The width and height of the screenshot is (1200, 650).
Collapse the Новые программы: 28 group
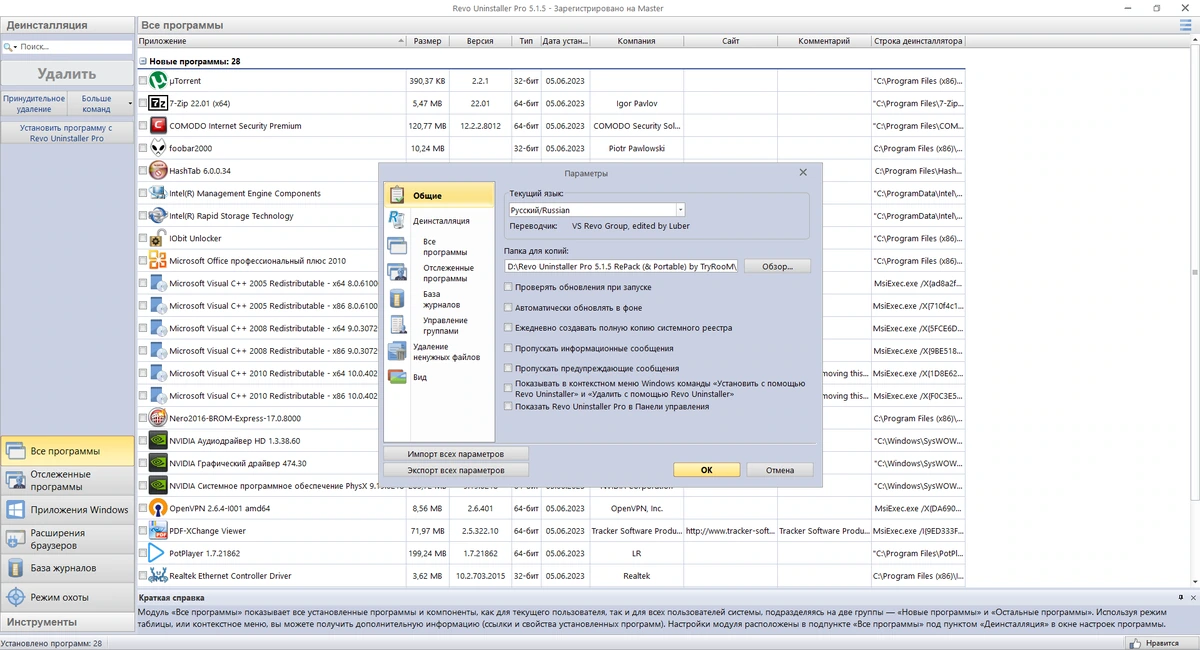[143, 61]
